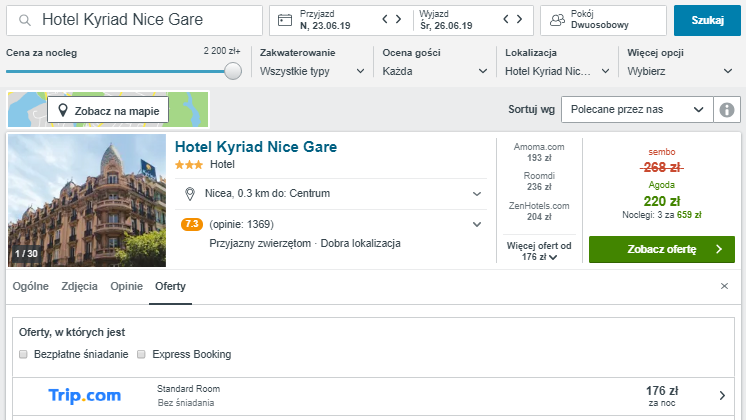
Task: Click the Szukaj search button
Action: [707, 20]
